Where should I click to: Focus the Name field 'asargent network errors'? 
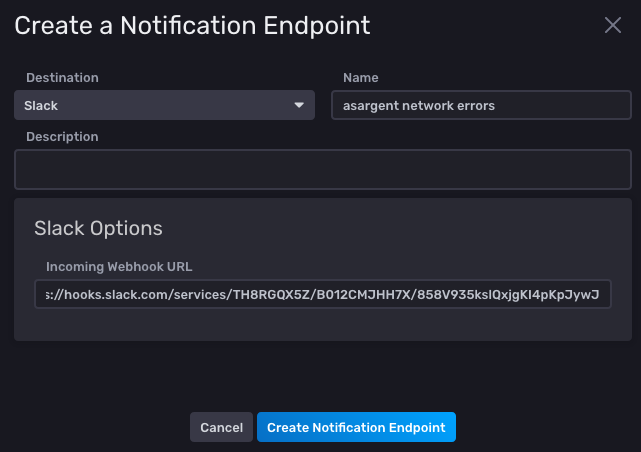click(481, 105)
